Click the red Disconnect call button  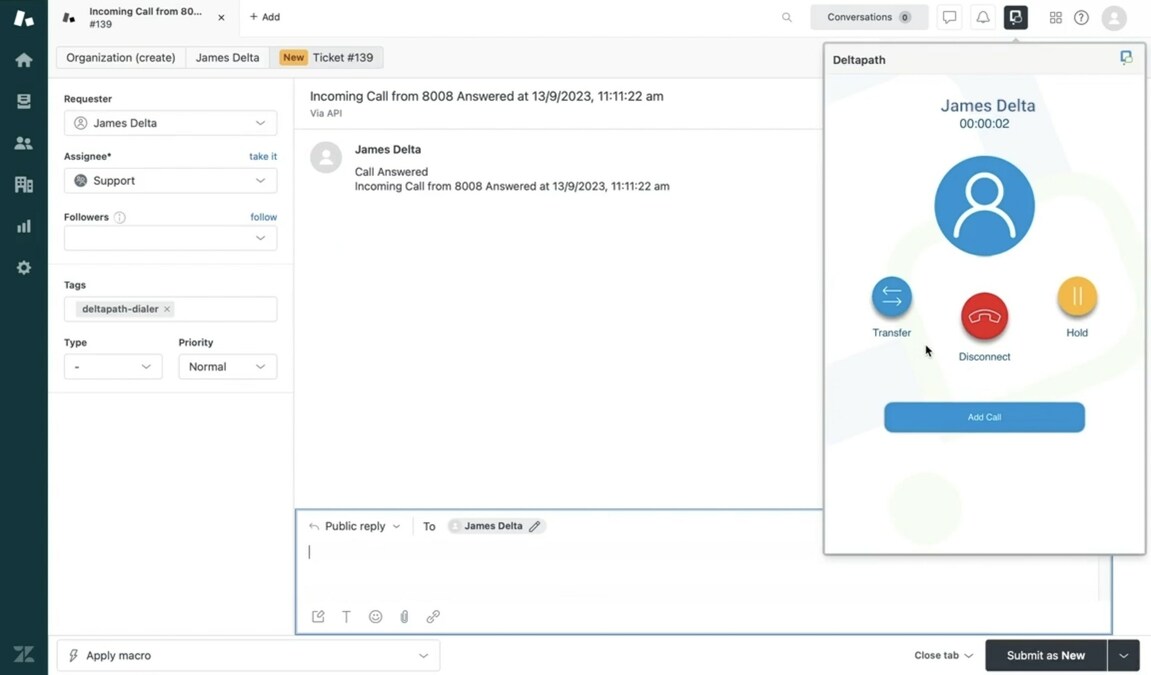point(984,316)
